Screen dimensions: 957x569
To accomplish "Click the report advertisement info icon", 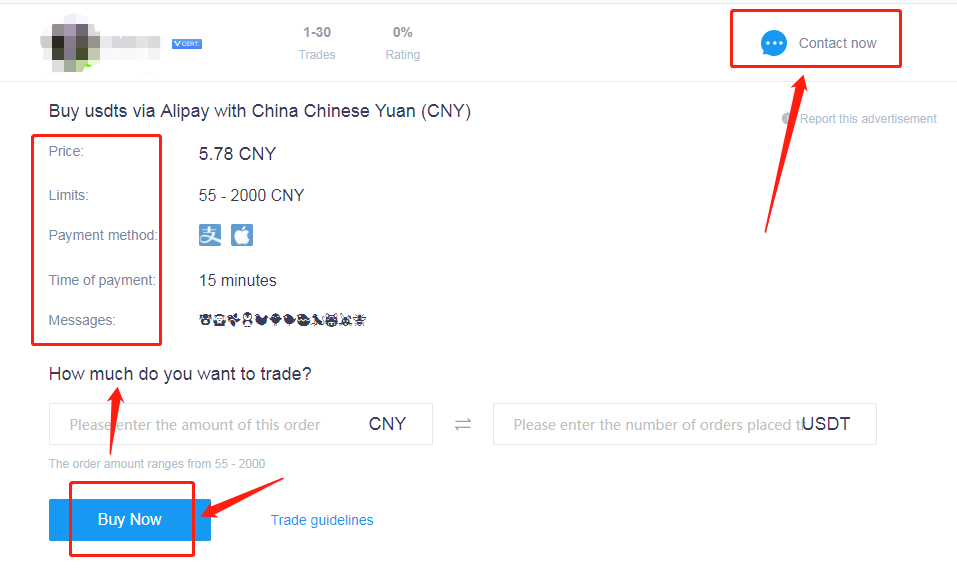I will [788, 118].
